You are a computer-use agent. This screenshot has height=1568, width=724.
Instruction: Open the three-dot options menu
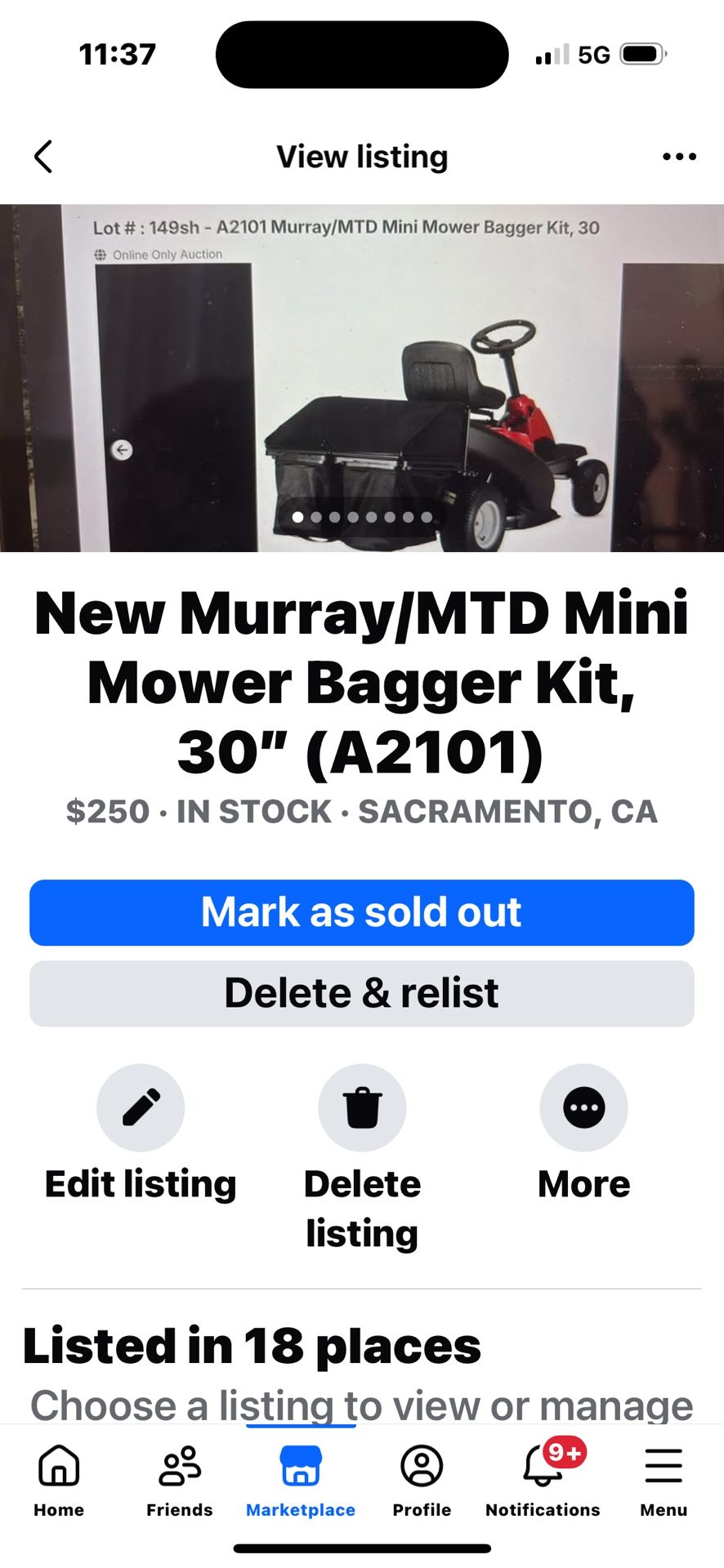pos(679,157)
